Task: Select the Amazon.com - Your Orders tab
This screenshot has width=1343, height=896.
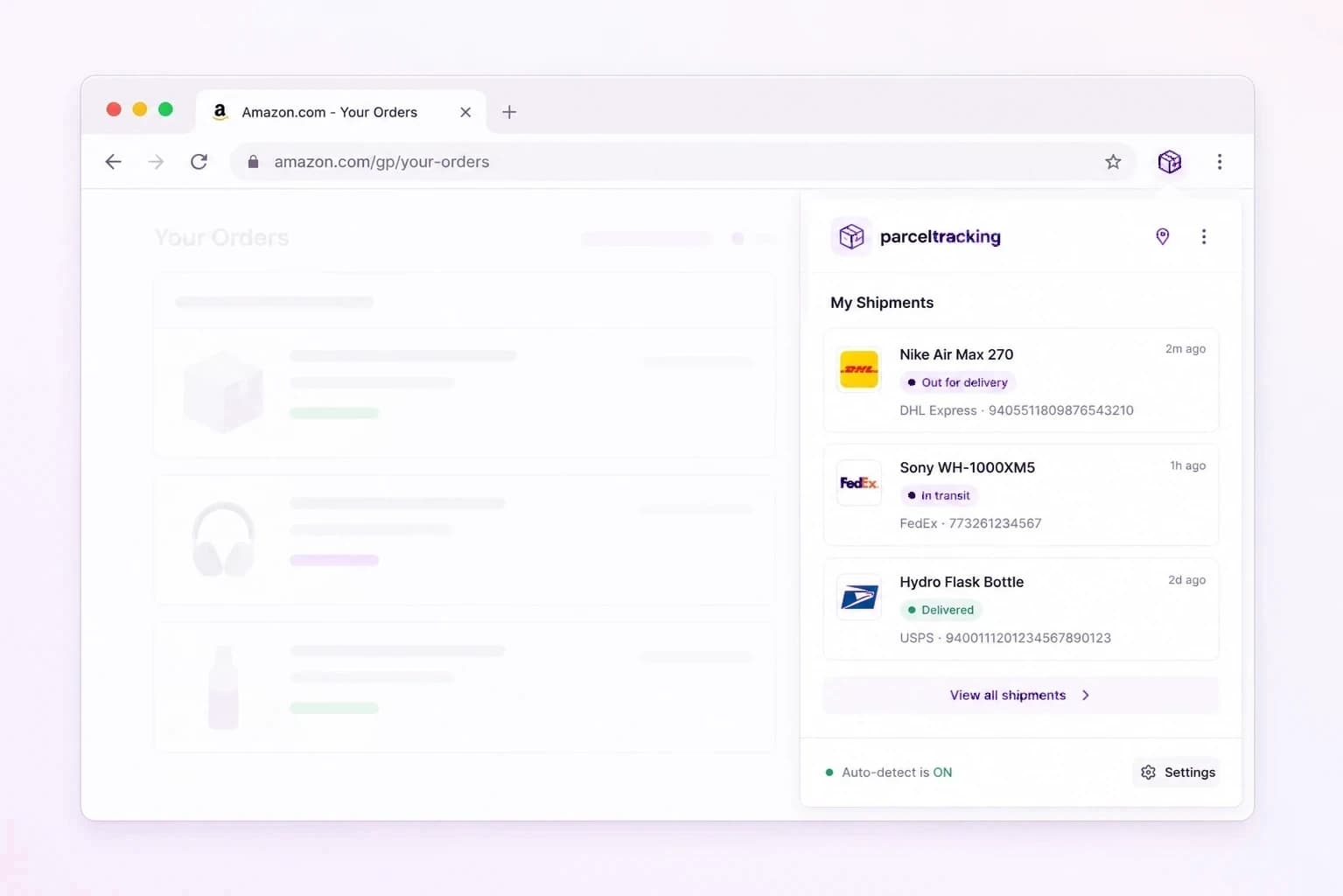Action: [x=341, y=112]
